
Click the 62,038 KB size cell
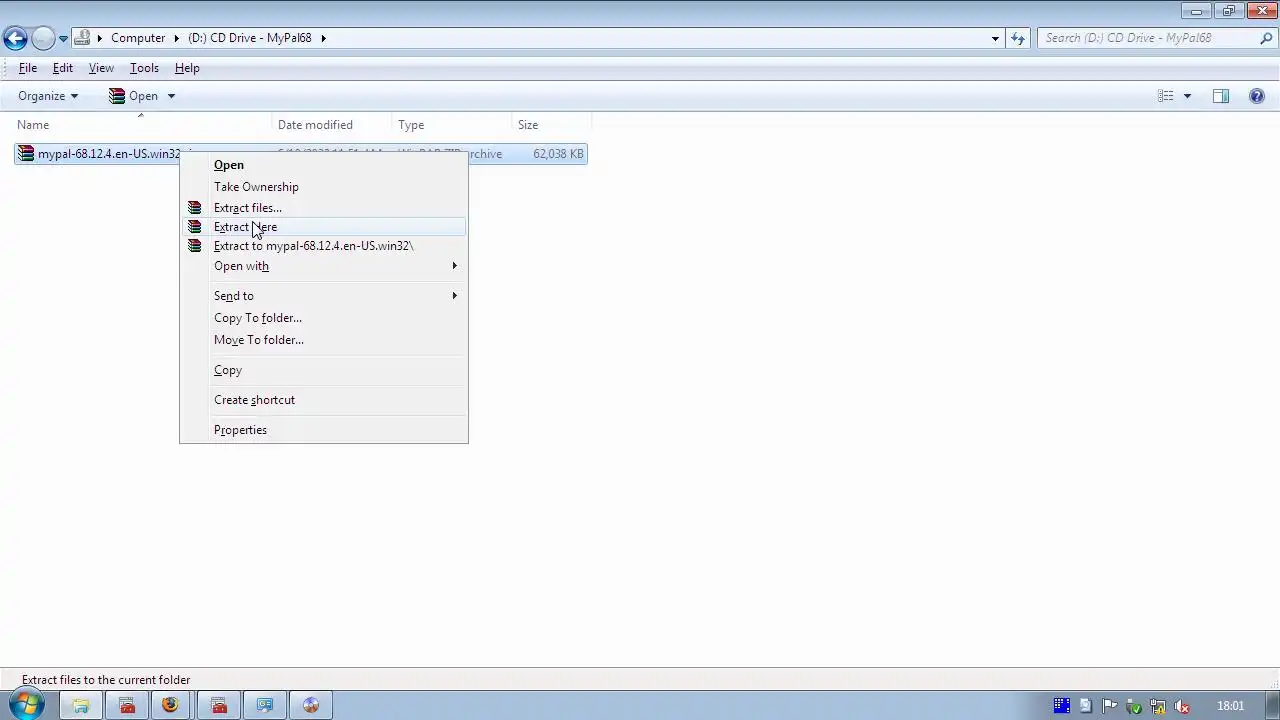(558, 154)
